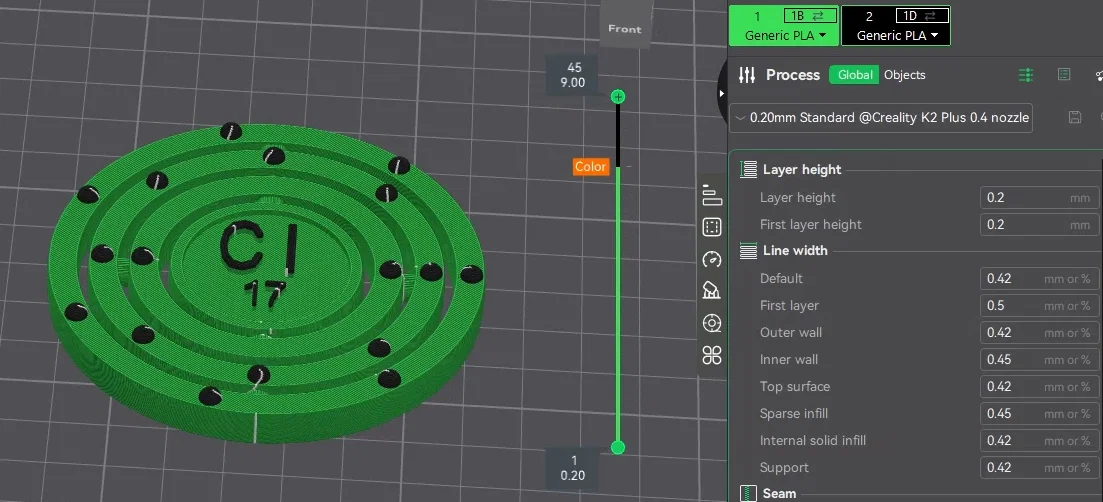Open the filament 2 Generic PLA dropdown
1103x502 pixels.
tap(897, 35)
